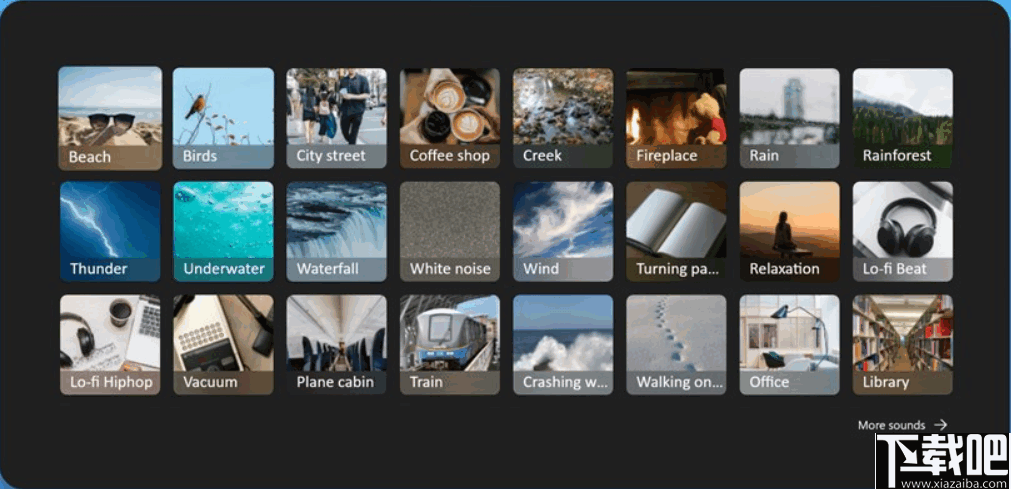Play the Rain sound tile
The height and width of the screenshot is (489, 1011).
(790, 118)
